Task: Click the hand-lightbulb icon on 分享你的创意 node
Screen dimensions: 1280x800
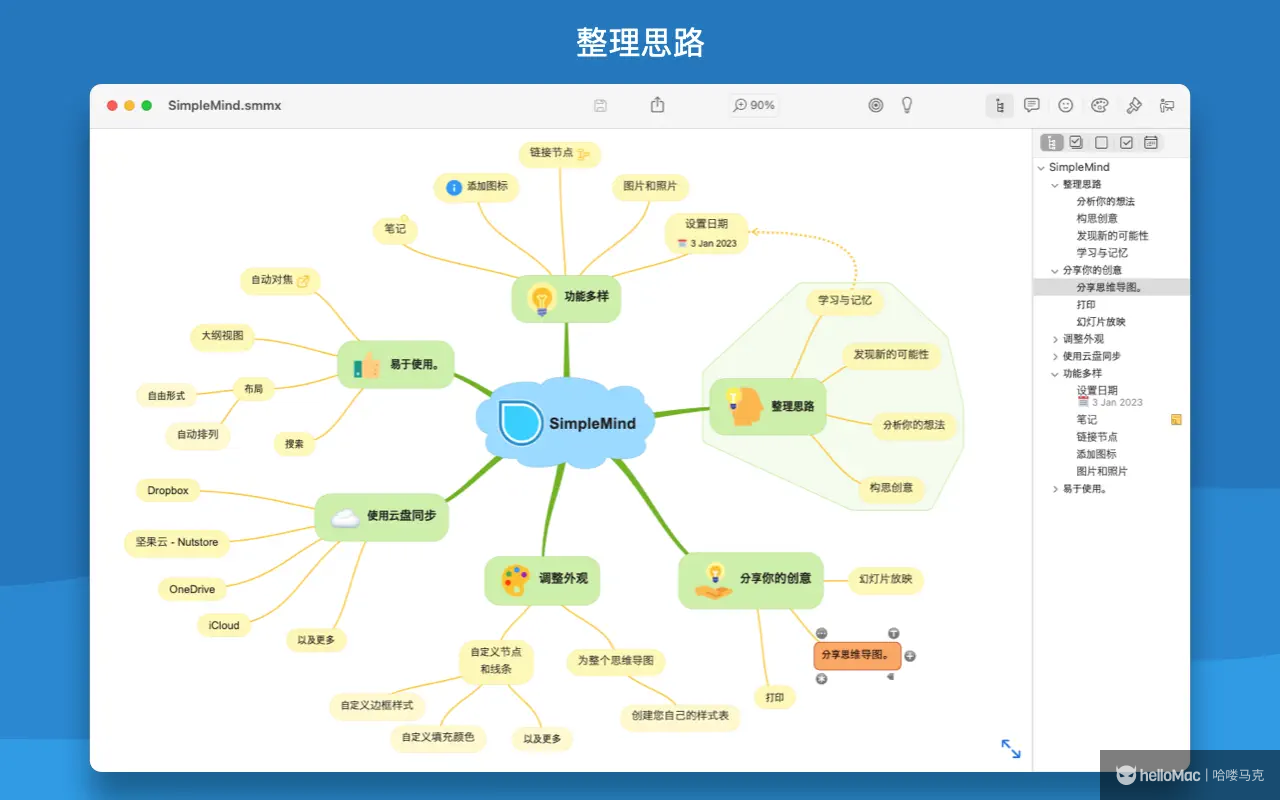Action: tap(714, 581)
